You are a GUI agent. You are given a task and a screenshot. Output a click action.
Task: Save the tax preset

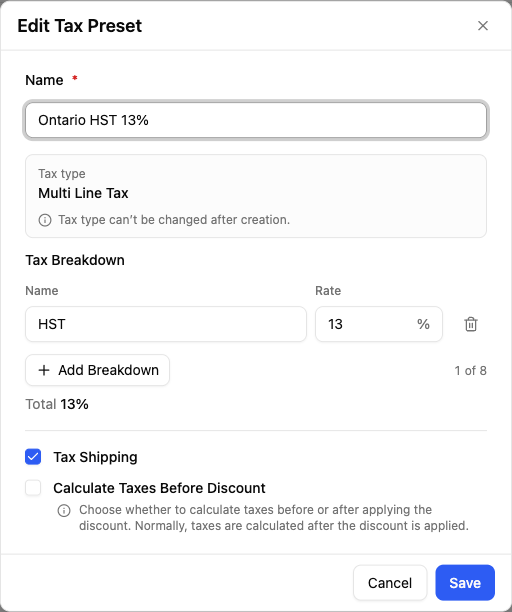pyautogui.click(x=465, y=583)
